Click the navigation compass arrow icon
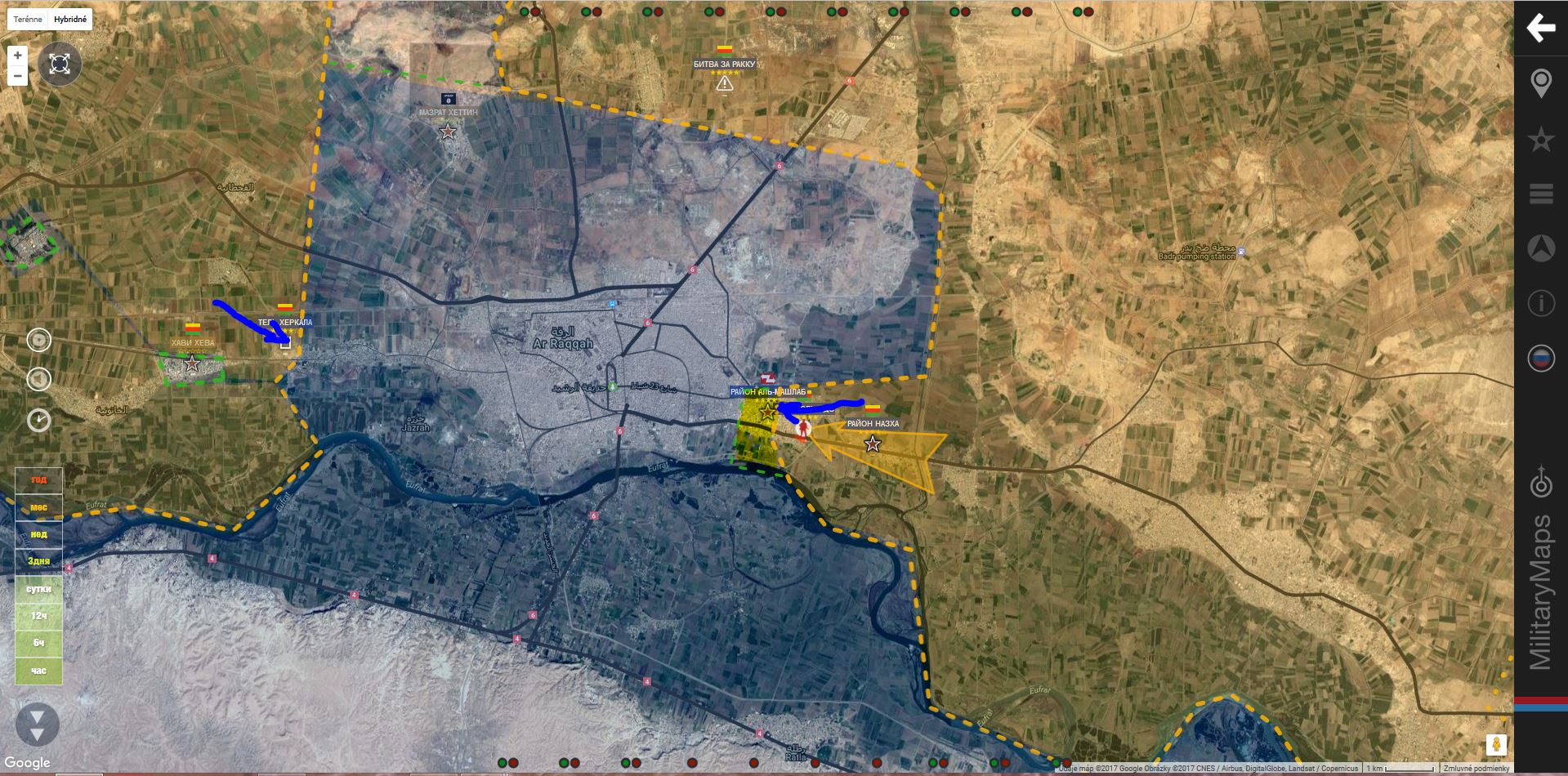 (x=1540, y=249)
